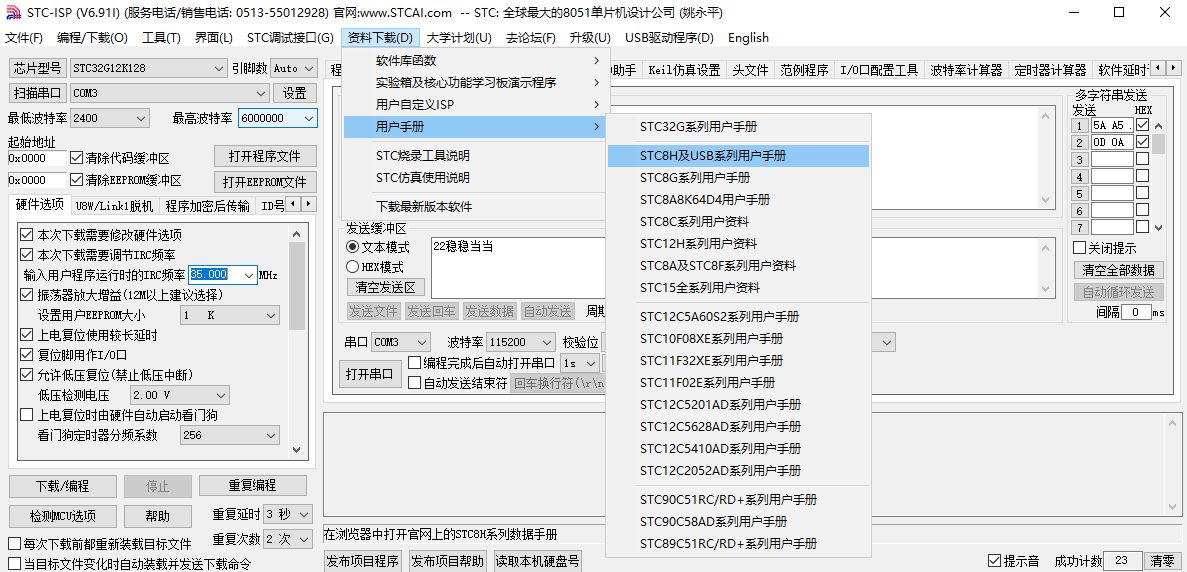Switch to 波特率计算器 tab
The width and height of the screenshot is (1187, 572).
(966, 70)
